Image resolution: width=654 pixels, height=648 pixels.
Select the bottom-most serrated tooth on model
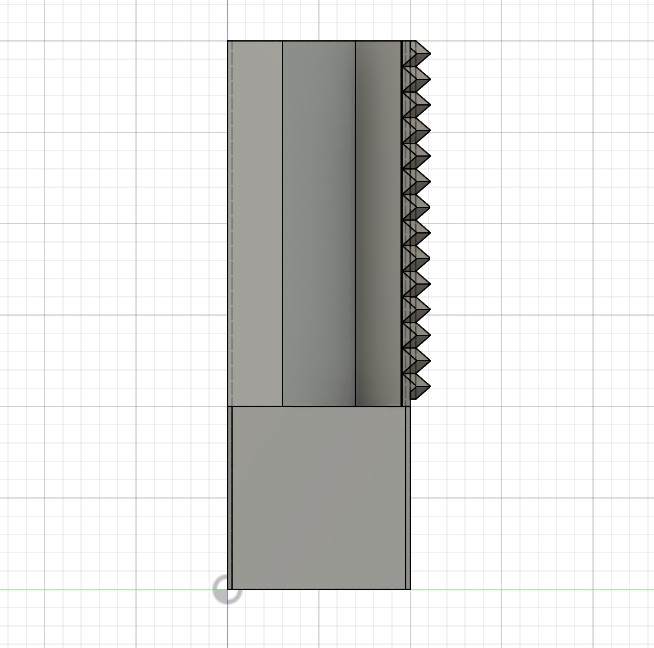[418, 386]
